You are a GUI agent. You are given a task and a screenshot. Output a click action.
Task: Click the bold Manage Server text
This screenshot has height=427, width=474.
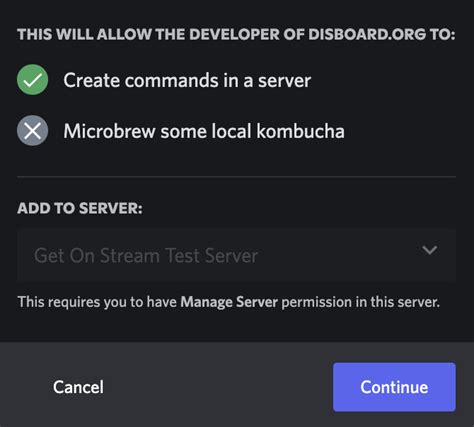(x=229, y=302)
